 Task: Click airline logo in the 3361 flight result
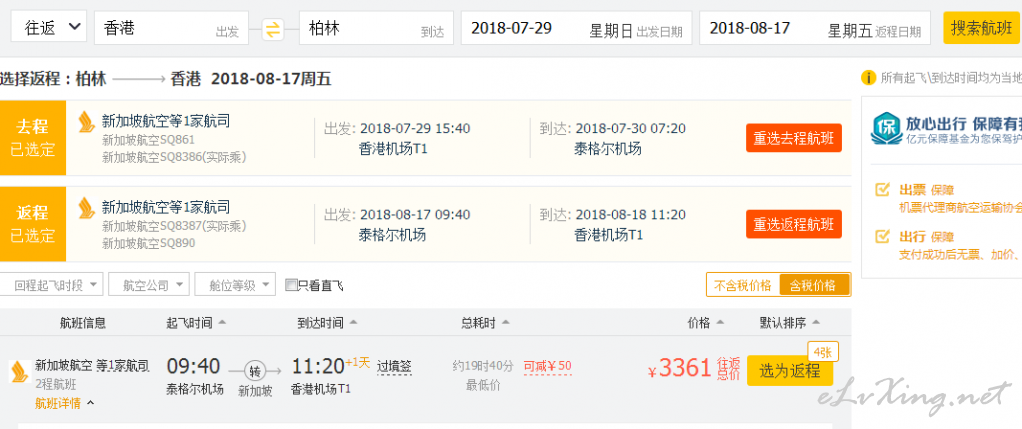coord(19,371)
